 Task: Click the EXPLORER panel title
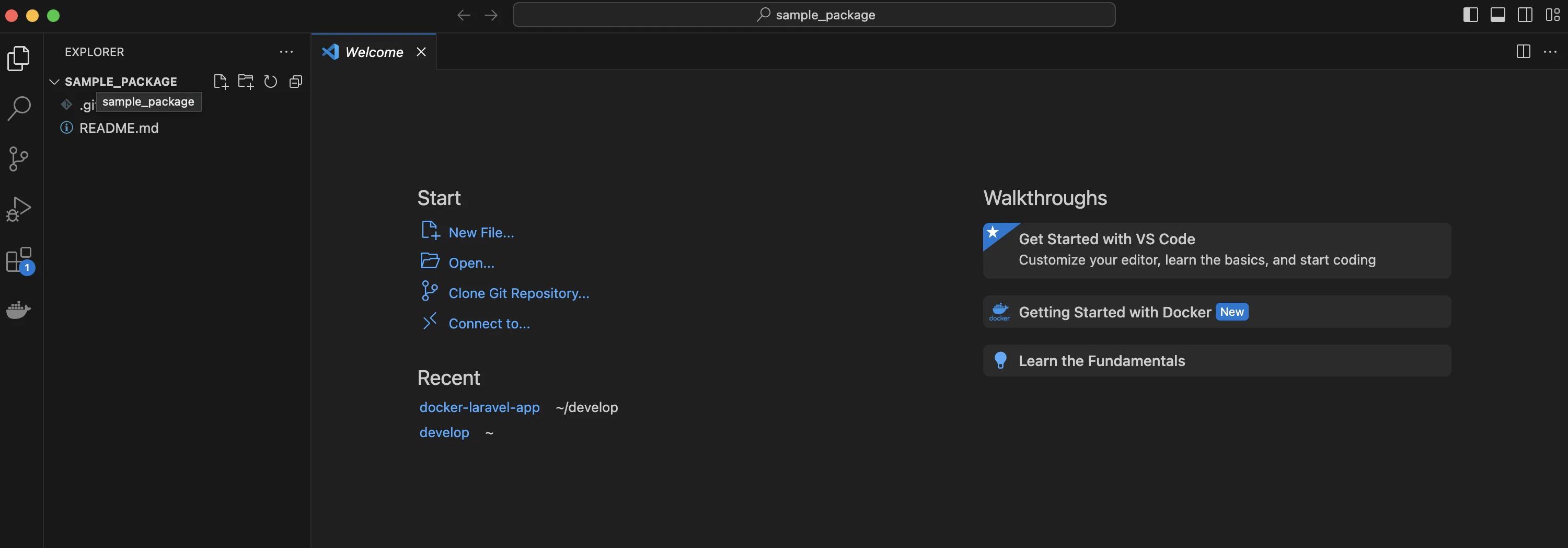pyautogui.click(x=95, y=52)
